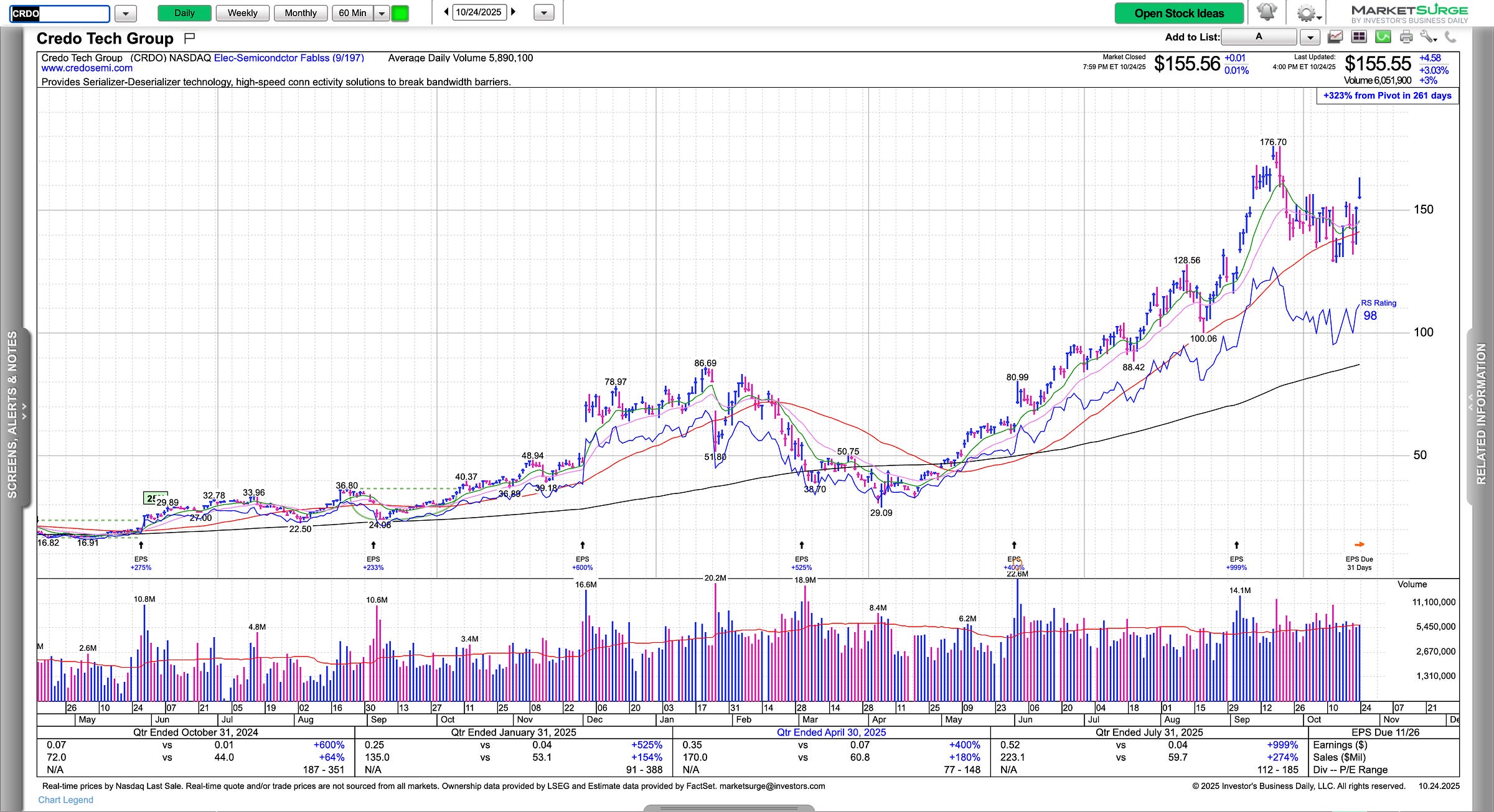The width and height of the screenshot is (1494, 812).
Task: Open the multi-panel grid layout icon
Action: click(x=1359, y=37)
